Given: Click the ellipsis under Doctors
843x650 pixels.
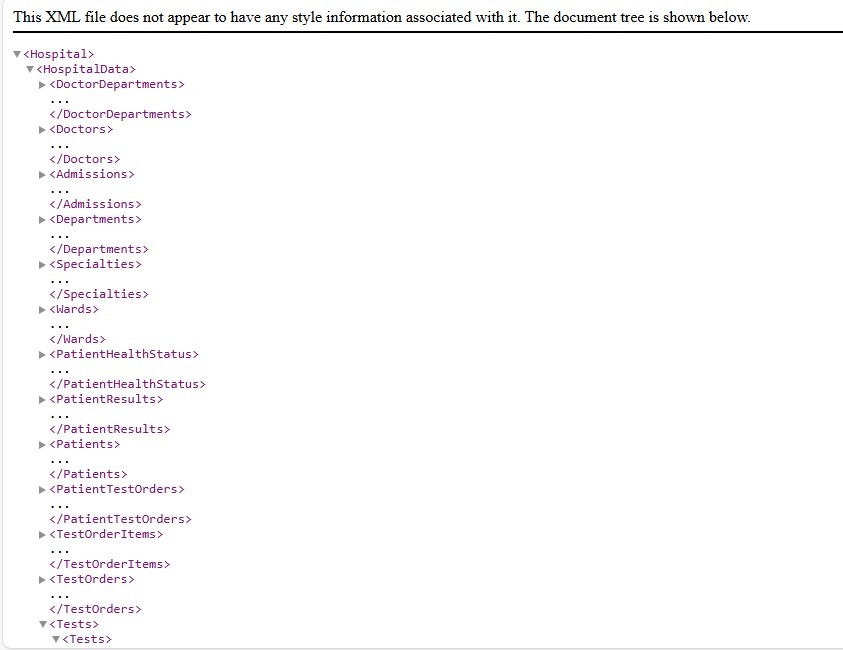Looking at the screenshot, I should click(59, 146).
